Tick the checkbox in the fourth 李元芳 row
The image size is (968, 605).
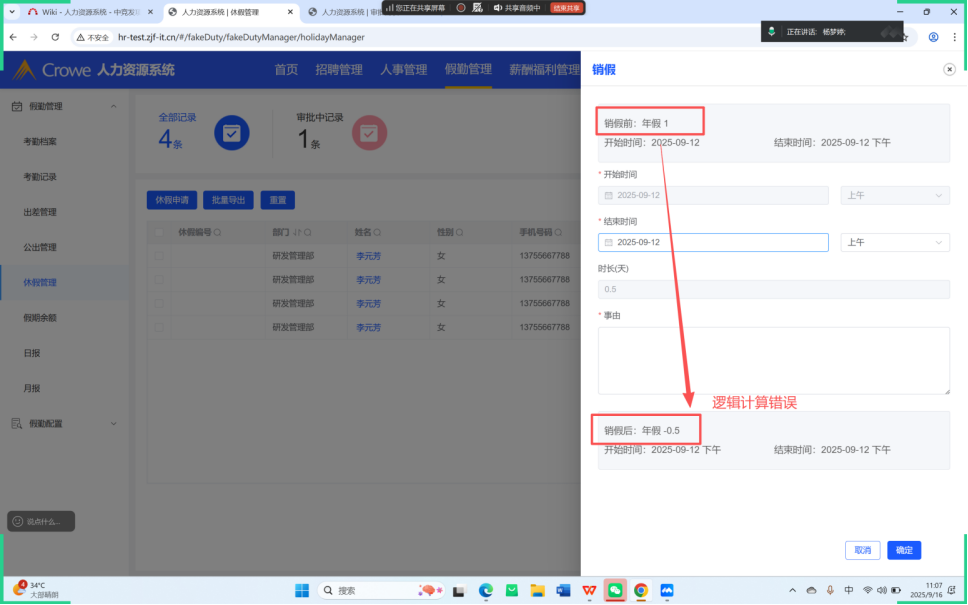click(x=159, y=327)
